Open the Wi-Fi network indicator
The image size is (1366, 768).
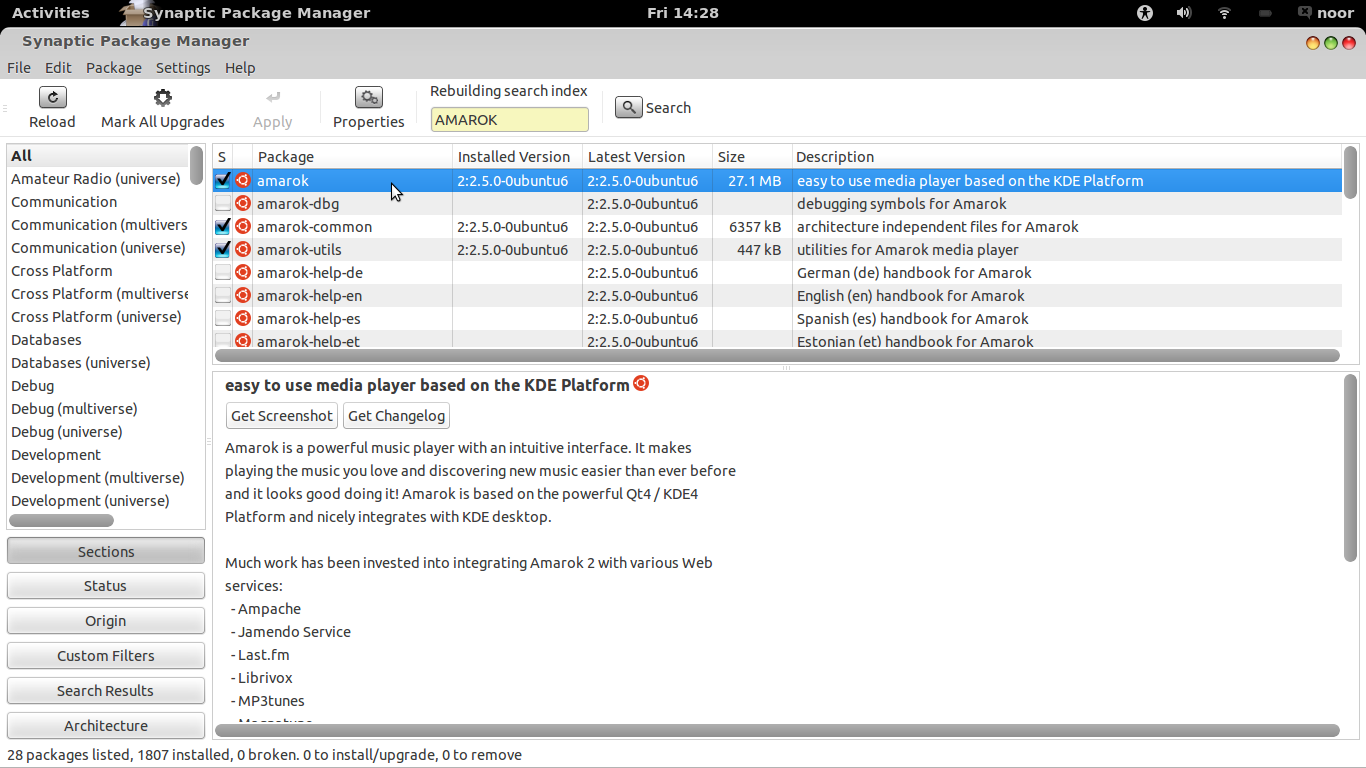[x=1224, y=13]
